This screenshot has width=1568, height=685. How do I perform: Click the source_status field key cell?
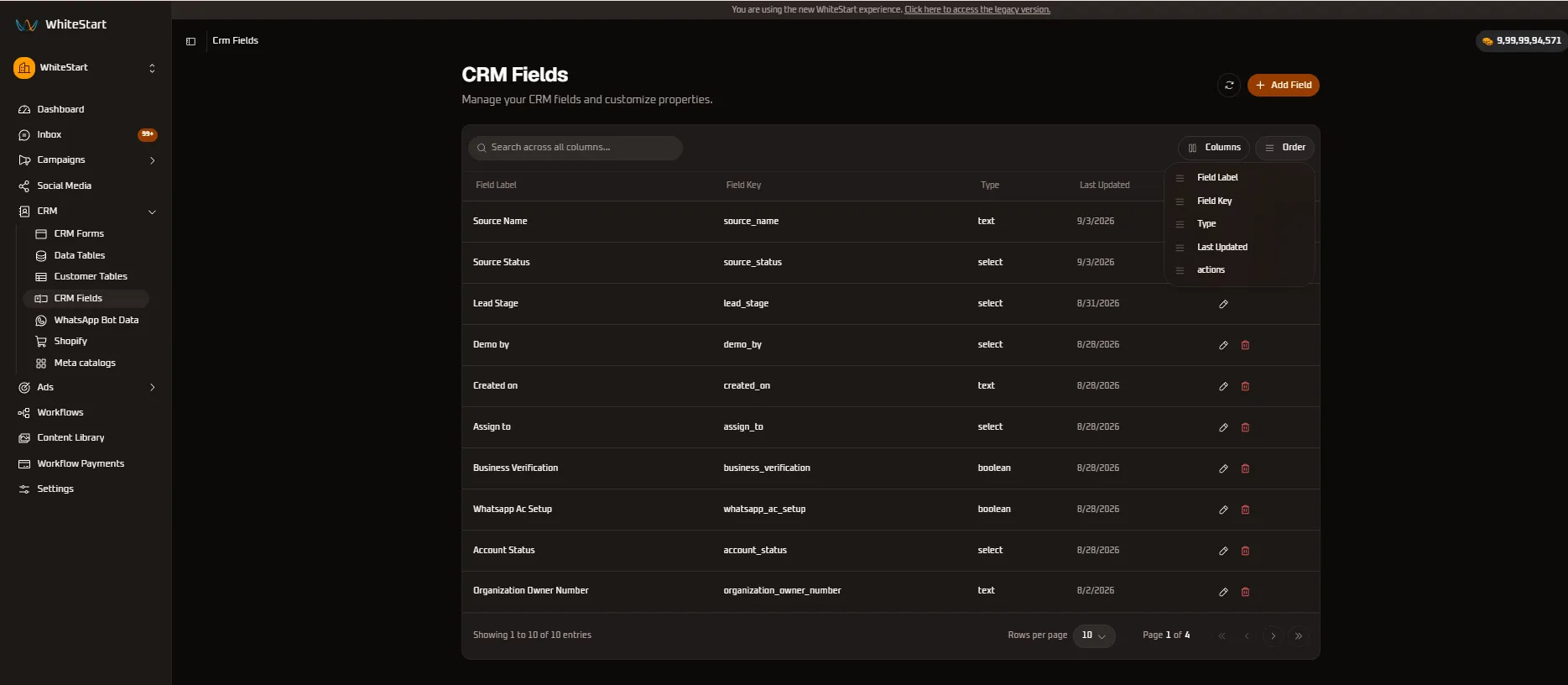[x=753, y=262]
